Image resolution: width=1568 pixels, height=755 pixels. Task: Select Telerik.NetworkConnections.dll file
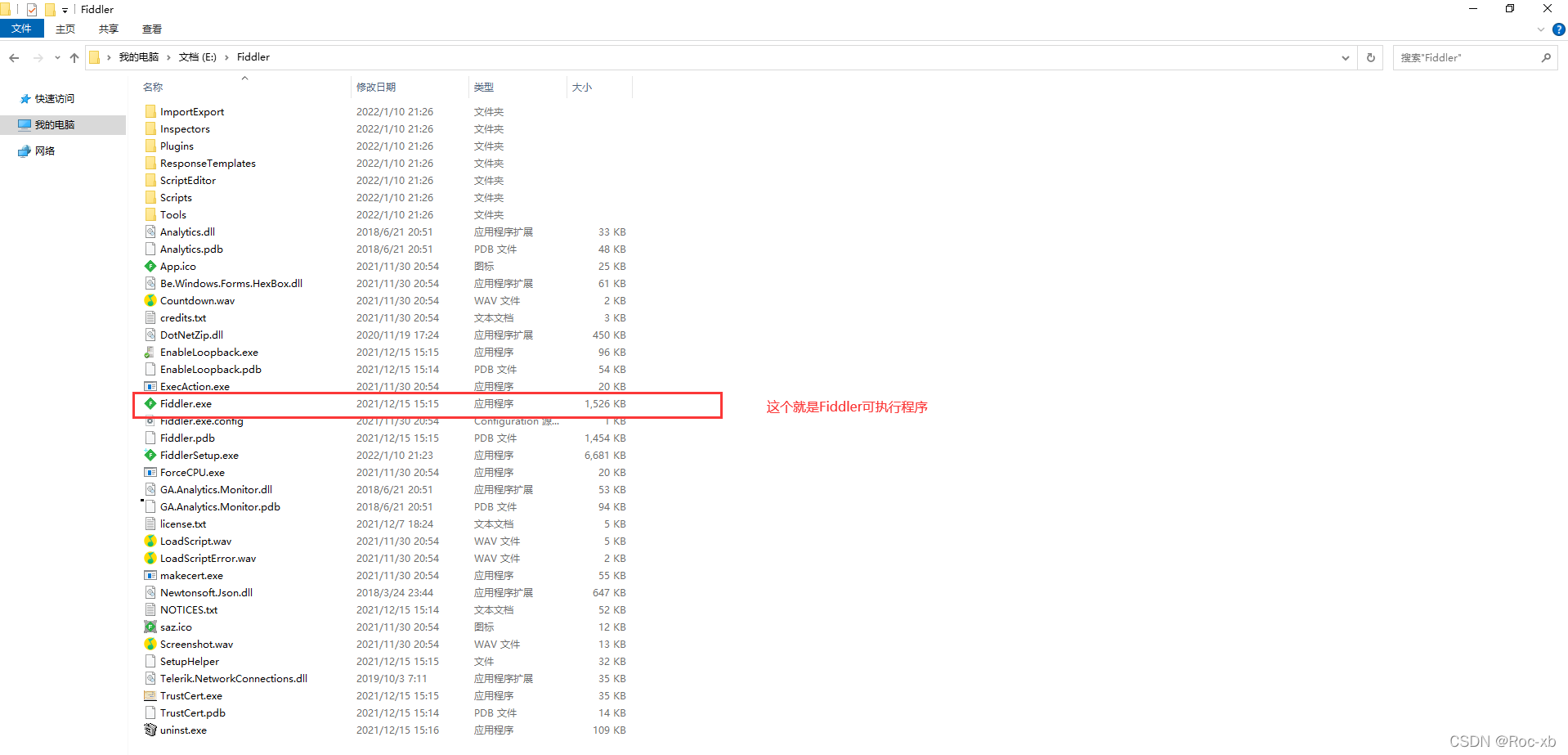coord(234,678)
